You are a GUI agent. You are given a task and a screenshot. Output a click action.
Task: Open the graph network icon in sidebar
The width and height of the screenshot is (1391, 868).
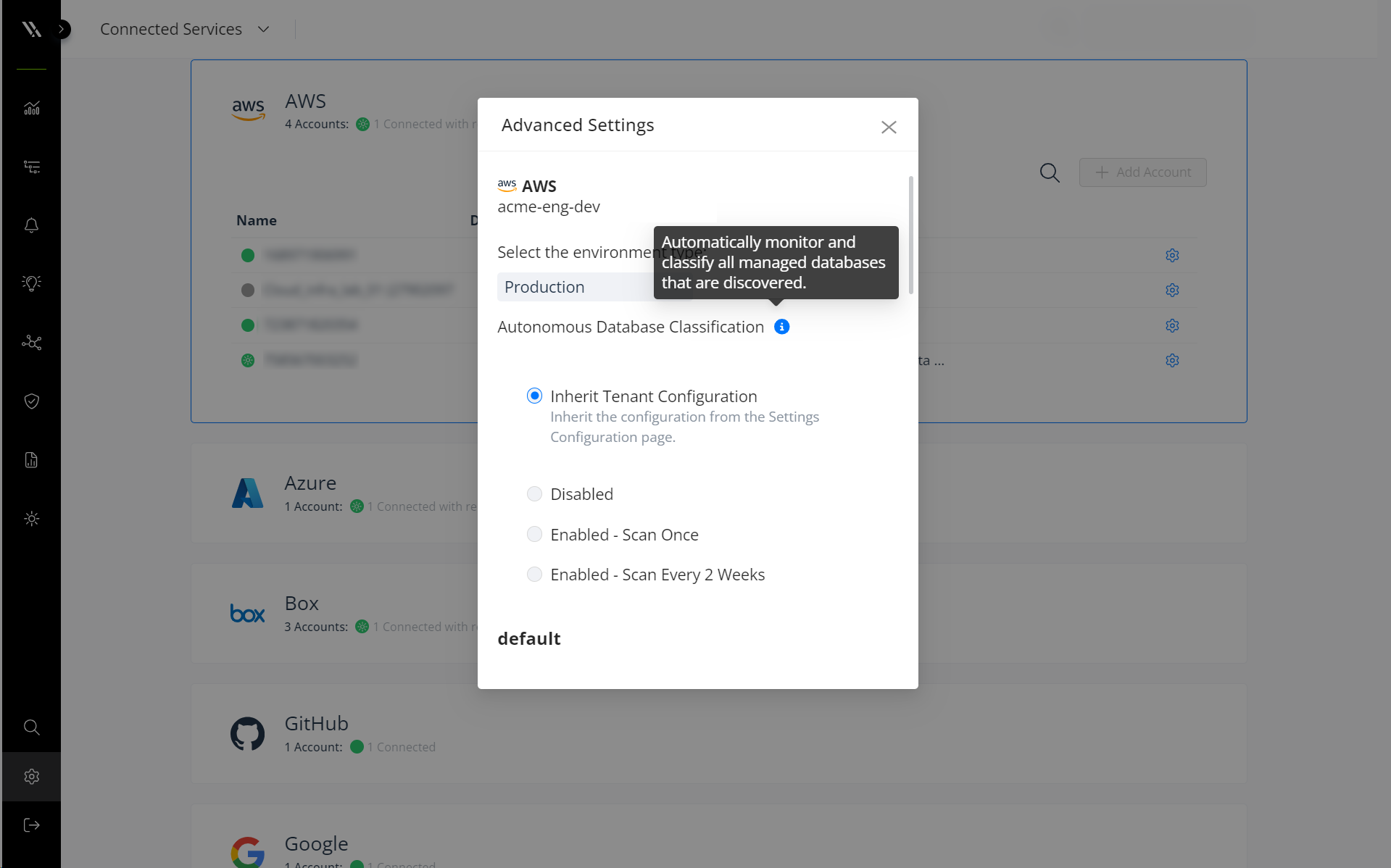(x=31, y=342)
